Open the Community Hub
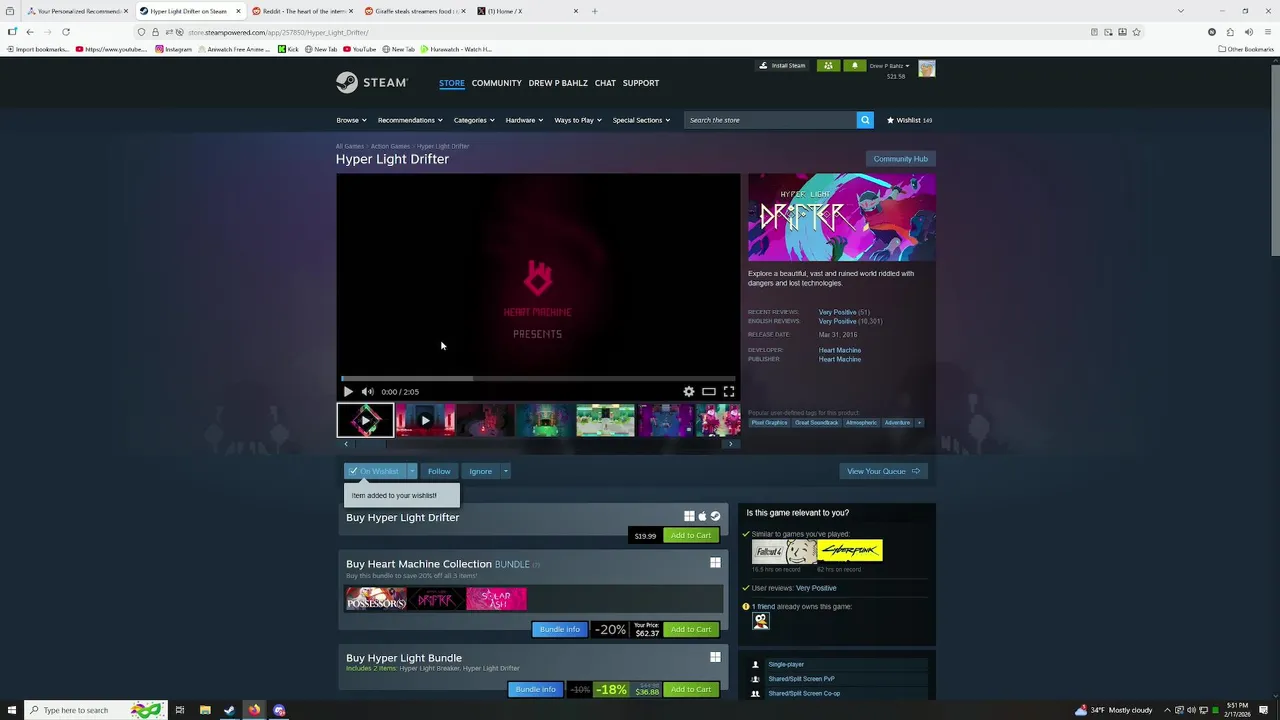 901,159
